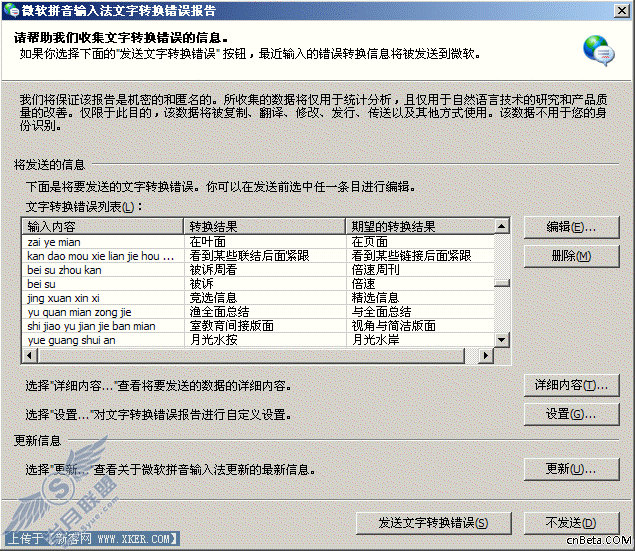Select the 'yu quan mian zong jie' row
Image resolution: width=635 pixels, height=551 pixels.
(258, 312)
